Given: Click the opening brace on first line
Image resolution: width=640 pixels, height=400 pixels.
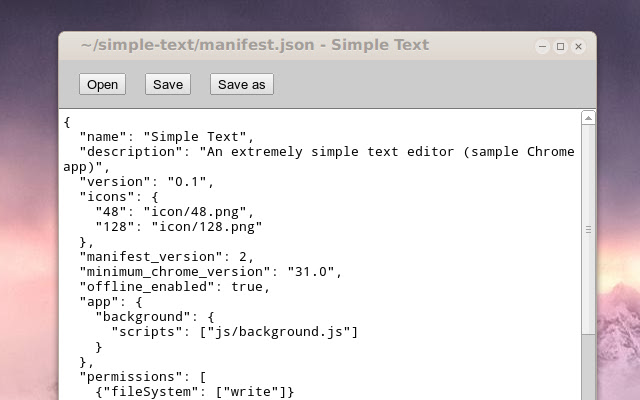Looking at the screenshot, I should click(67, 122).
